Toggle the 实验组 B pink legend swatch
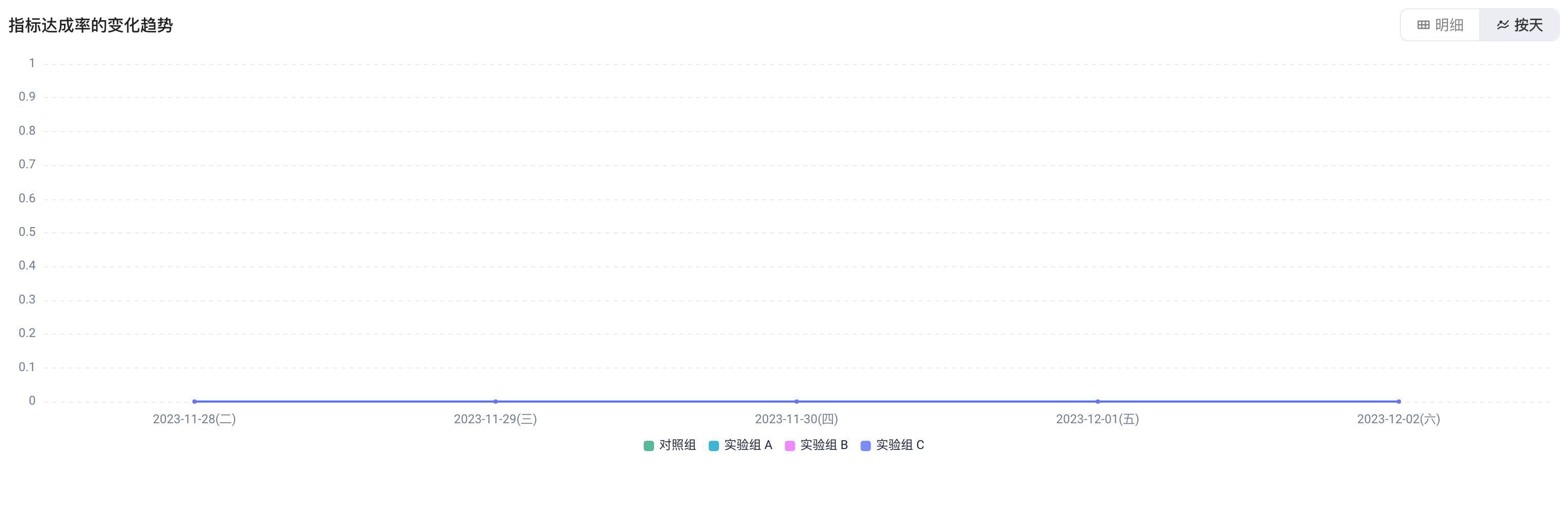The height and width of the screenshot is (512, 1568). click(790, 445)
